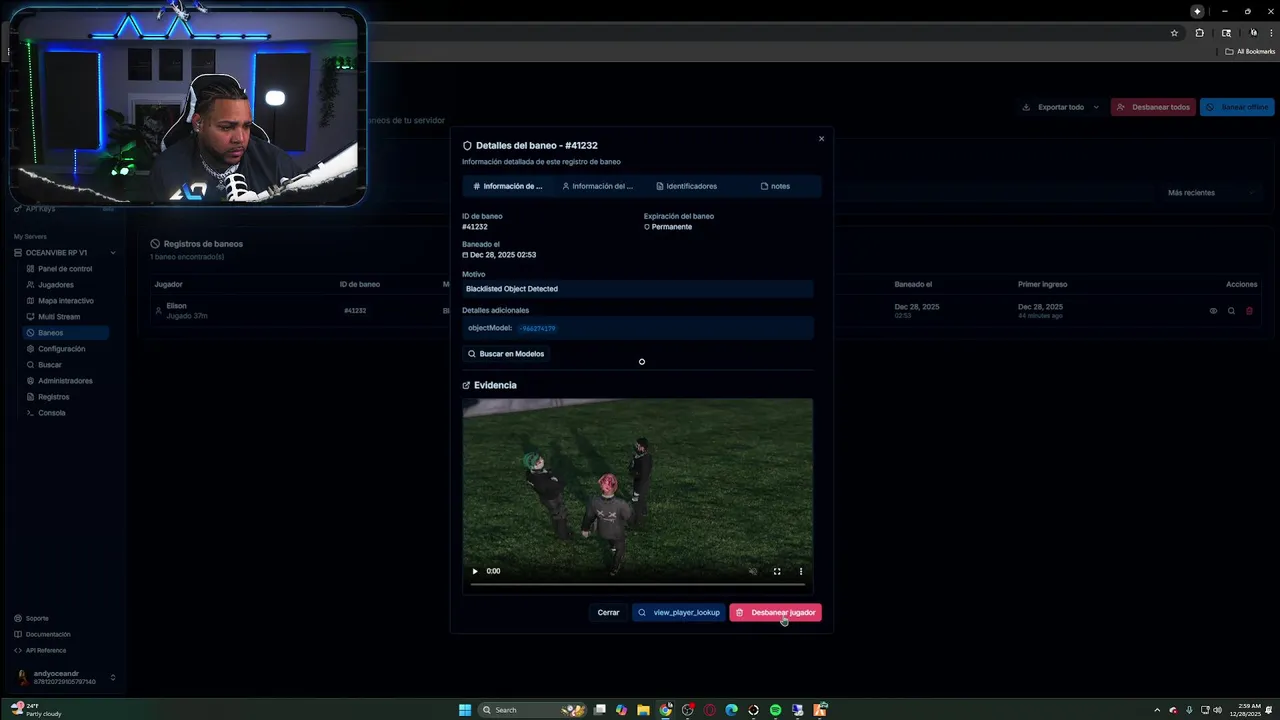The image size is (1280, 720).
Task: Click player name Elison in the ban table
Action: [x=176, y=306]
